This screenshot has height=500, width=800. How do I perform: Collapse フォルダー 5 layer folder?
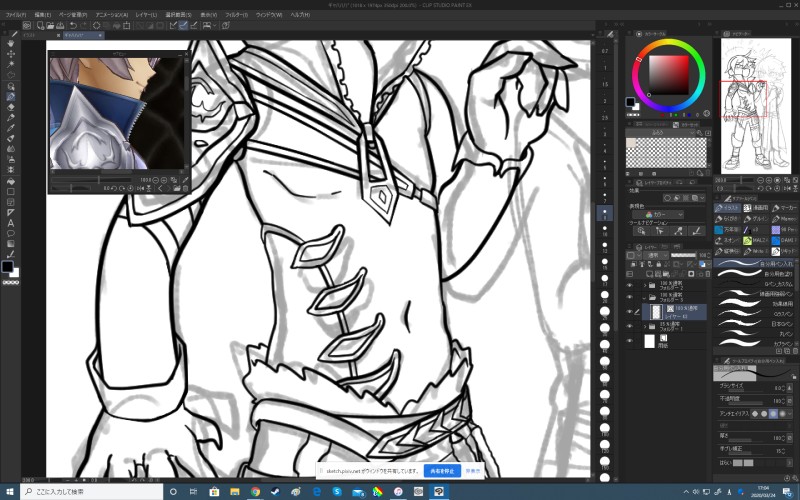644,297
